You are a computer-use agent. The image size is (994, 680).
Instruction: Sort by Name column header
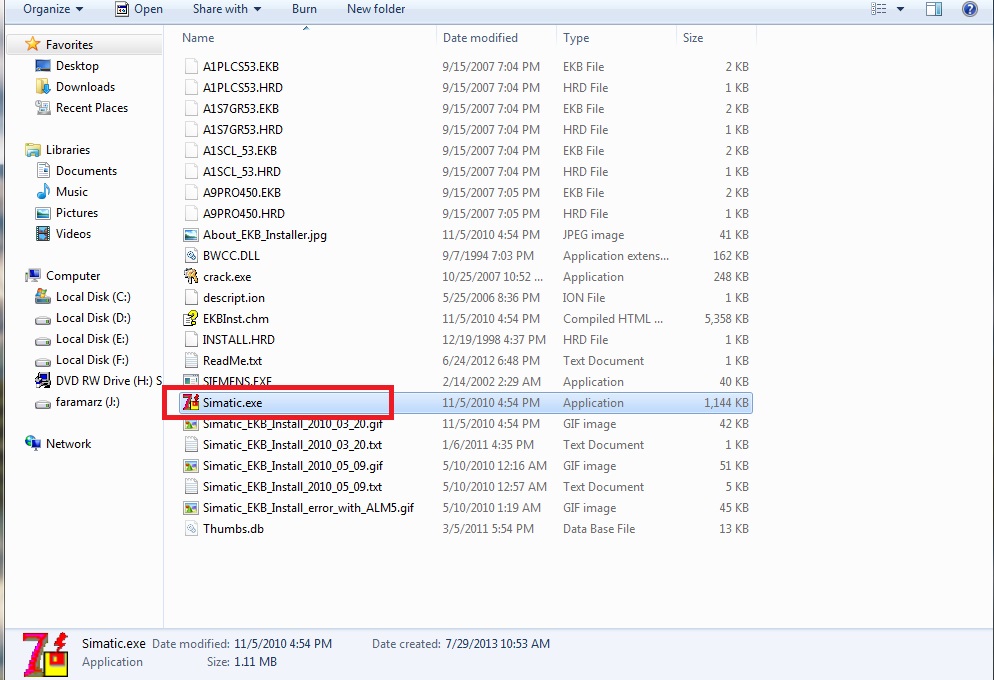click(x=198, y=38)
